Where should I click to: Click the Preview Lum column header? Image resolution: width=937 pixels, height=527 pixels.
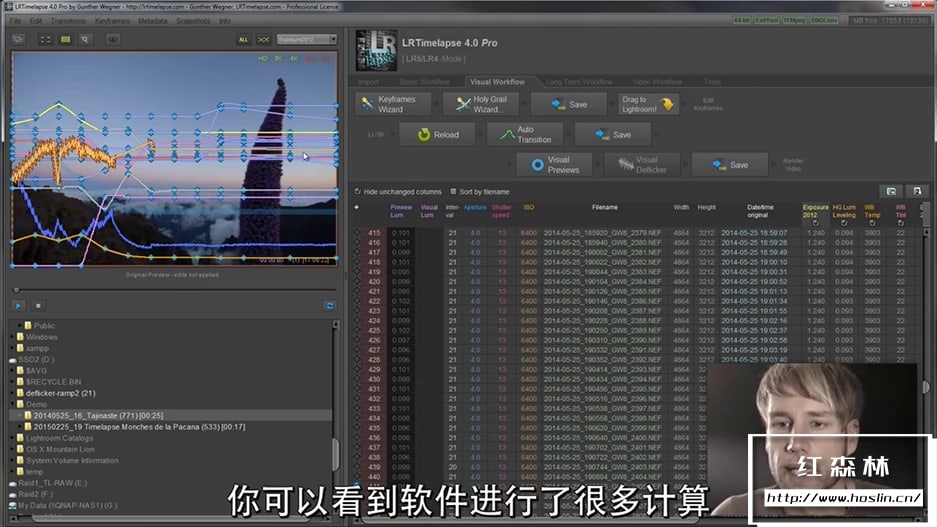400,211
